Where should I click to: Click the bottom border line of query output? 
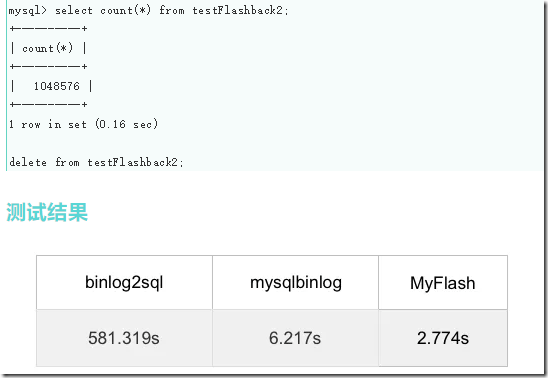(x=49, y=104)
